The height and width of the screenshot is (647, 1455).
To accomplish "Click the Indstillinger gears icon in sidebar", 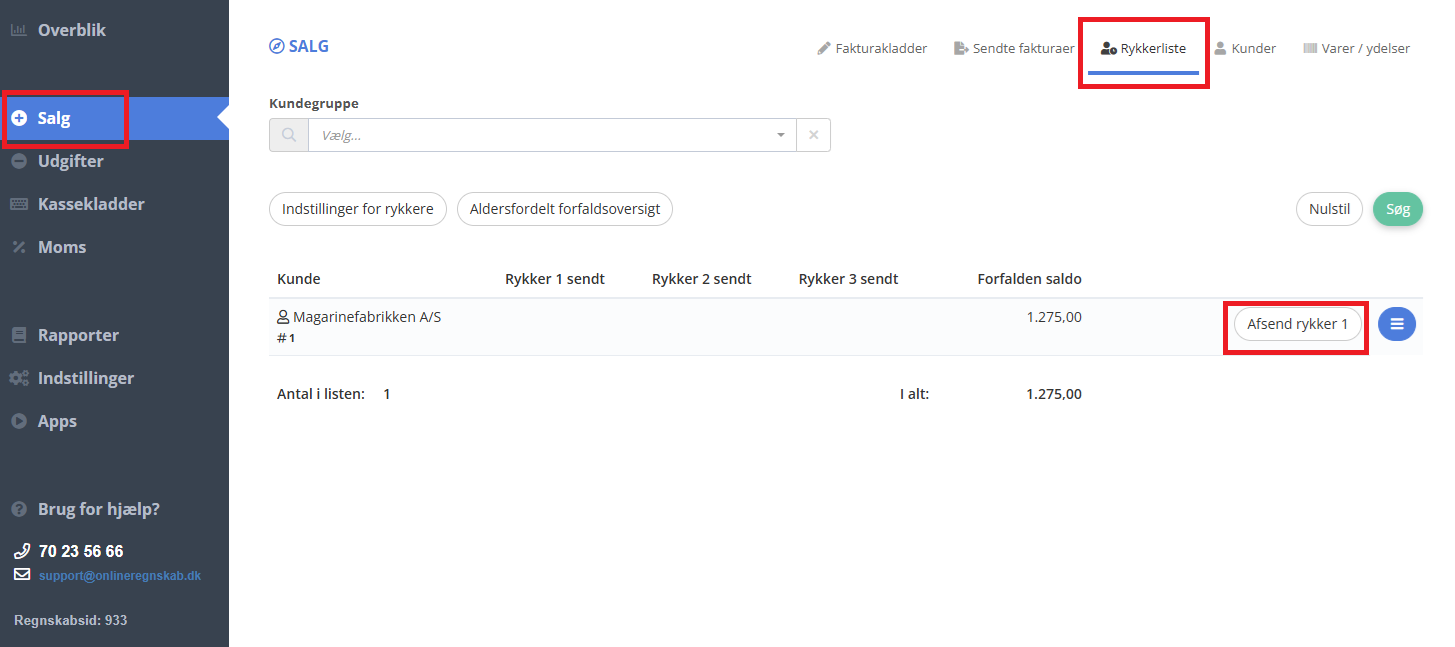I will (x=18, y=378).
